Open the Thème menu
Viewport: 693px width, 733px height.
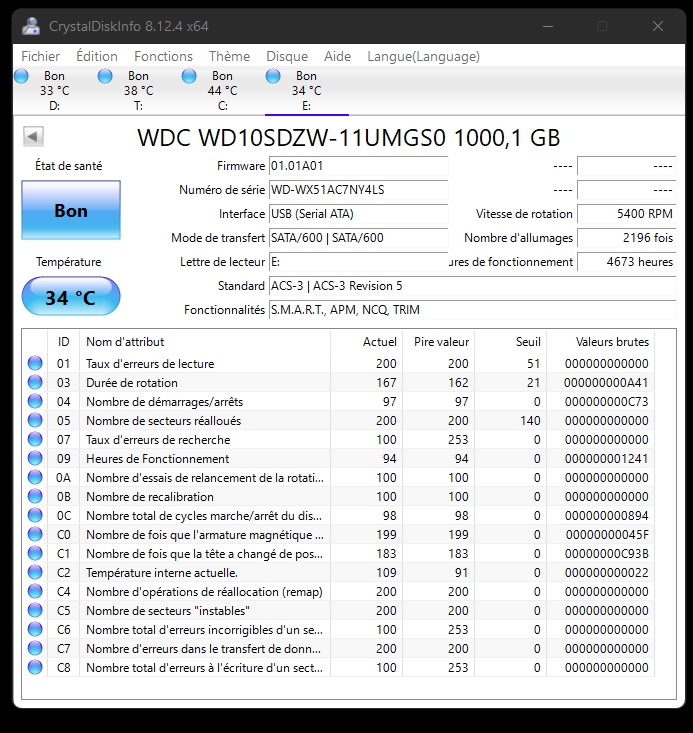(229, 57)
